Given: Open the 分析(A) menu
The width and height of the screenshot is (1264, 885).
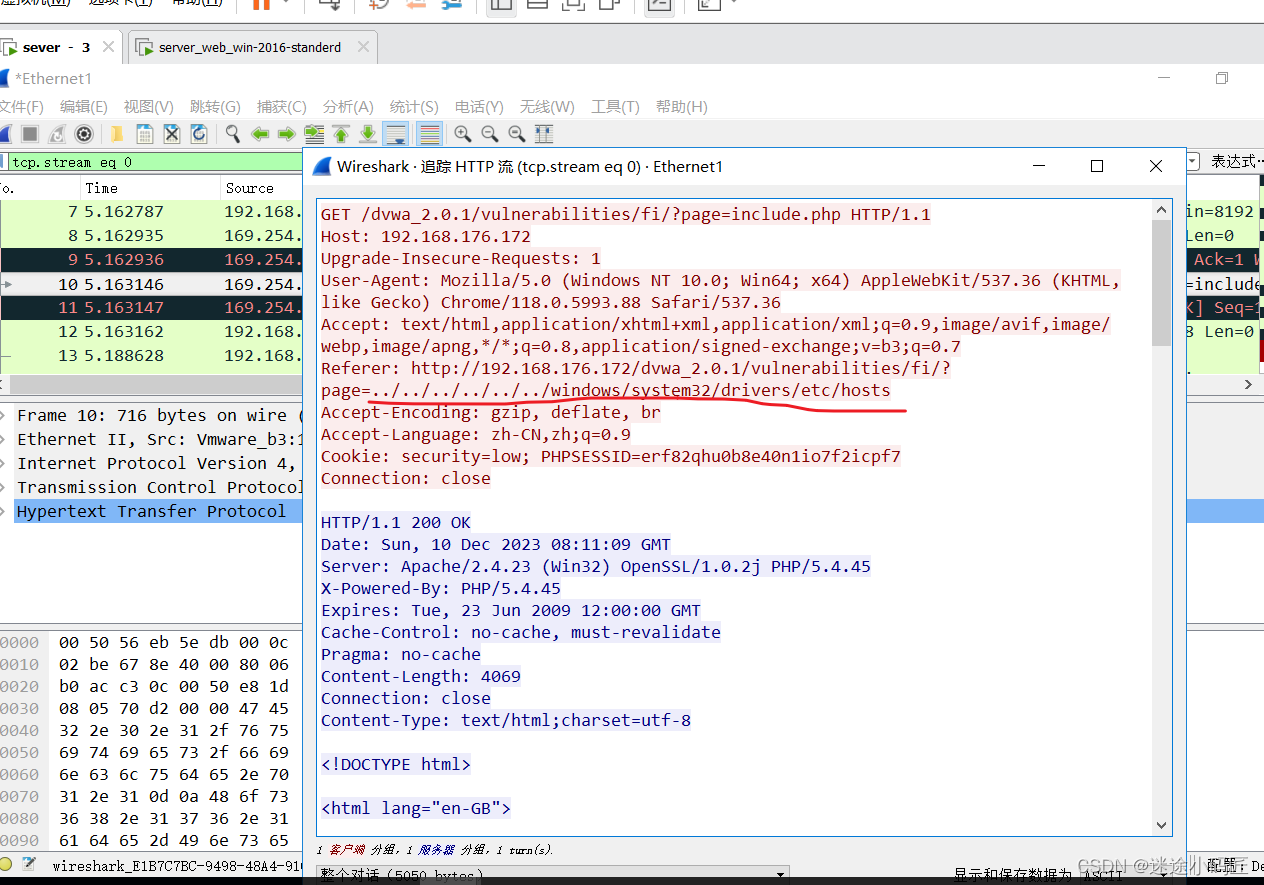Looking at the screenshot, I should (x=348, y=106).
